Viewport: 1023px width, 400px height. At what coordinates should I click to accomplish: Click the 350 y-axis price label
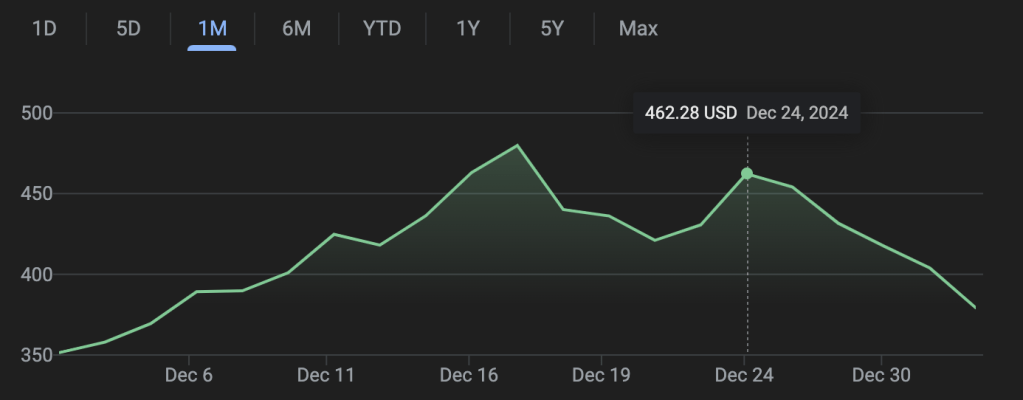38,355
